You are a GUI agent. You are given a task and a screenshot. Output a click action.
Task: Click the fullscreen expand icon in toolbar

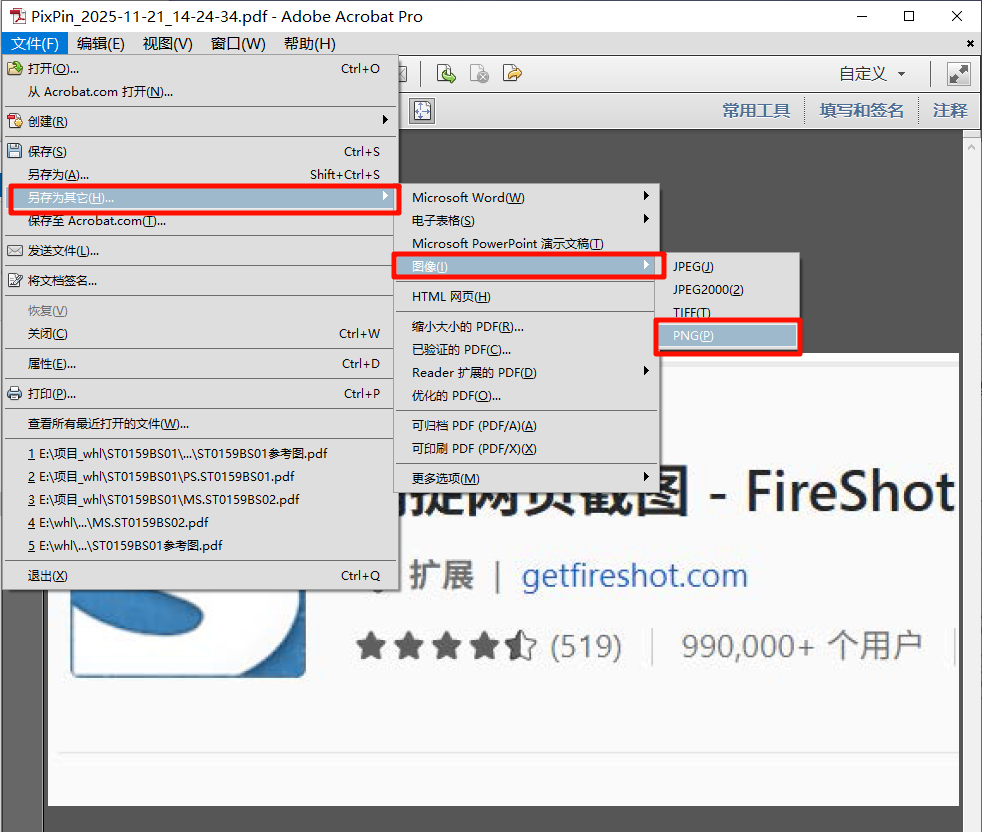[x=959, y=74]
